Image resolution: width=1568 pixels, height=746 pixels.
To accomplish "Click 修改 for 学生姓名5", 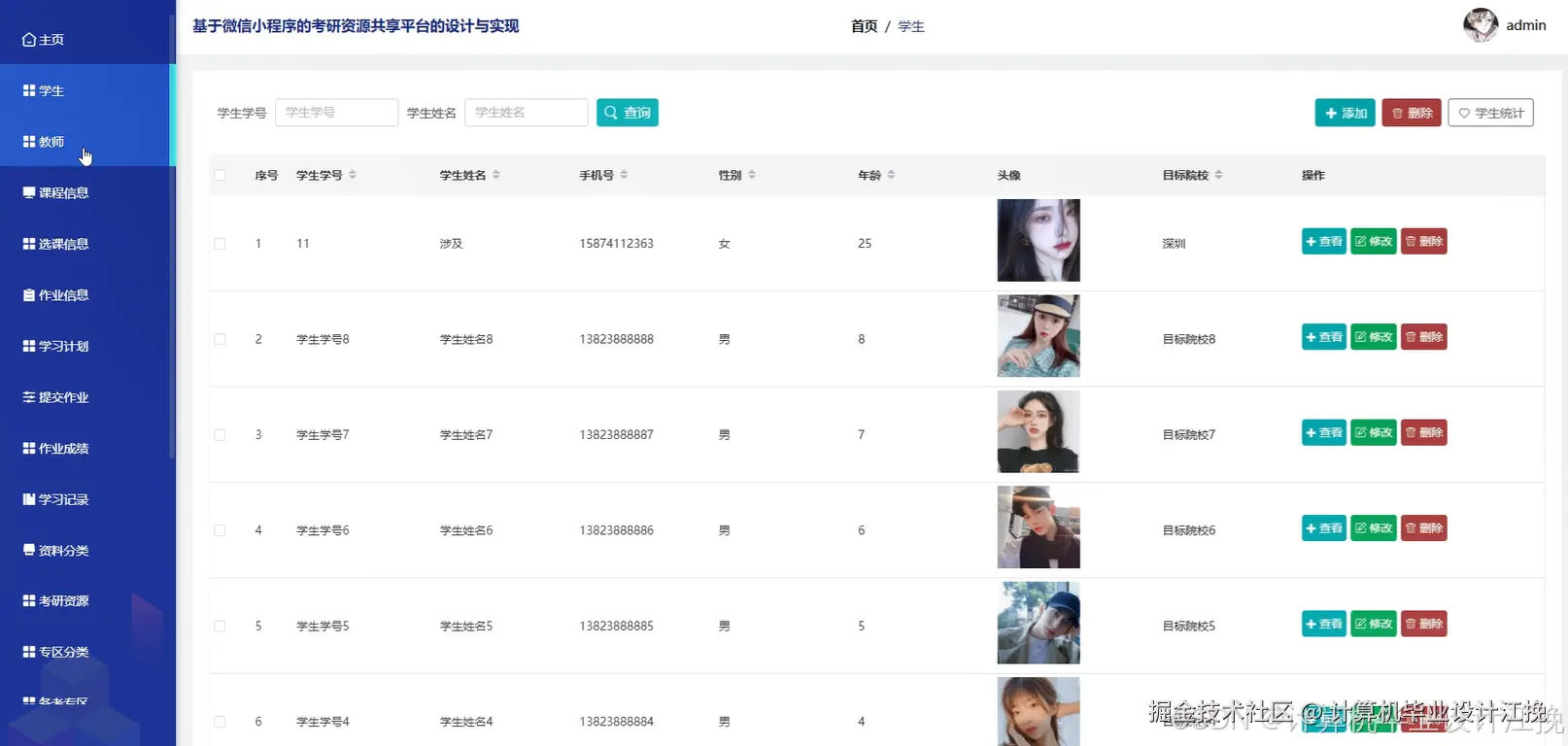I will coord(1374,624).
